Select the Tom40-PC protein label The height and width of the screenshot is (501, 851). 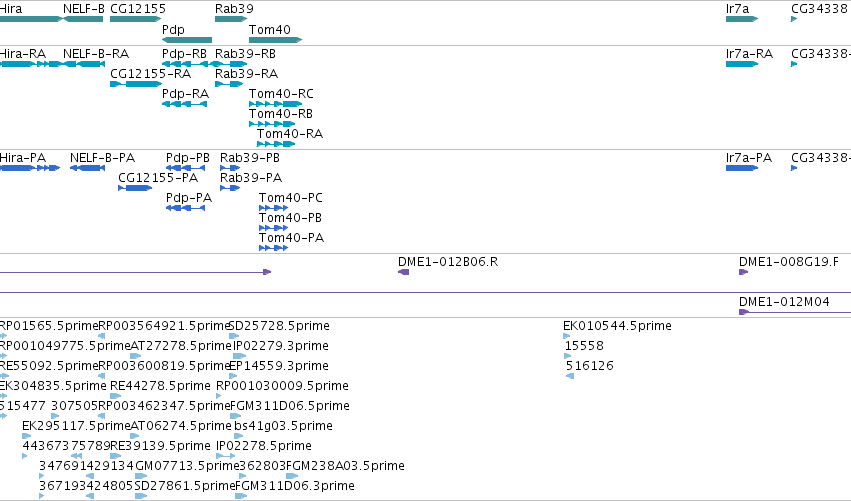pos(291,198)
